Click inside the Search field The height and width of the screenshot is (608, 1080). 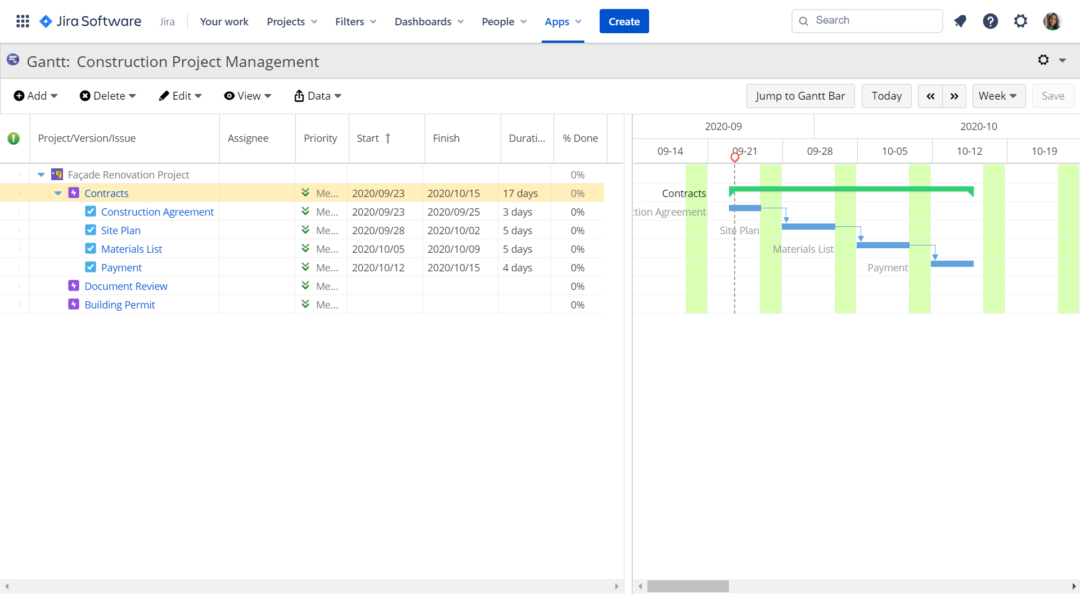[x=866, y=20]
